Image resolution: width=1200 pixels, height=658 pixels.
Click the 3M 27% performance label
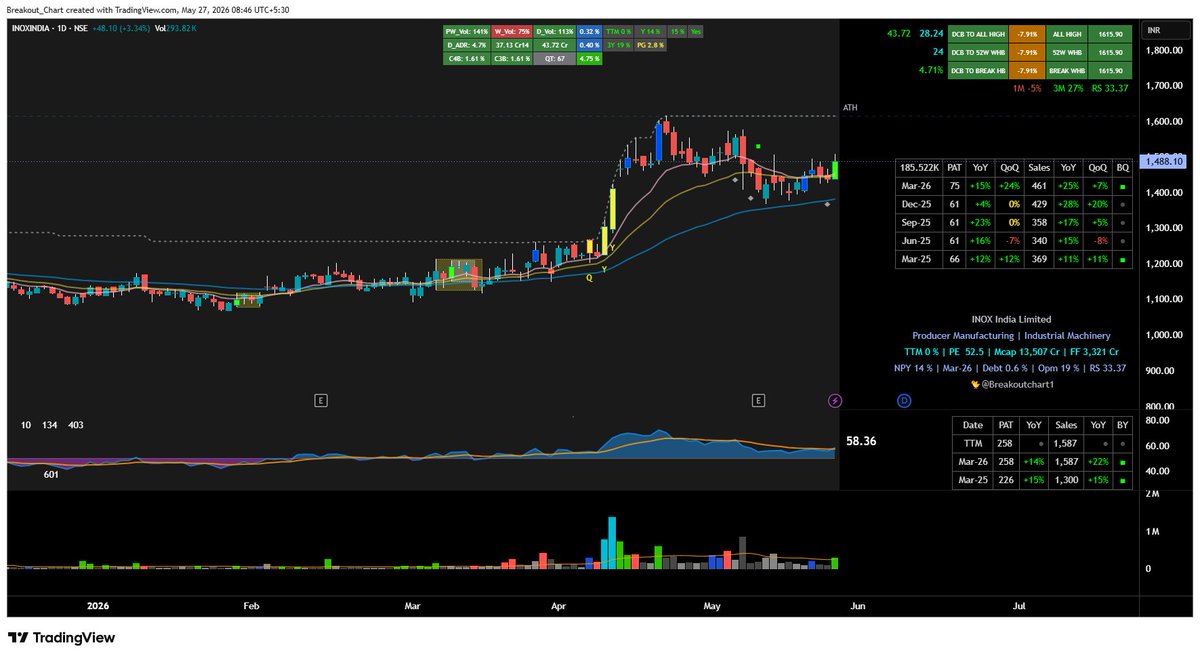click(1068, 88)
